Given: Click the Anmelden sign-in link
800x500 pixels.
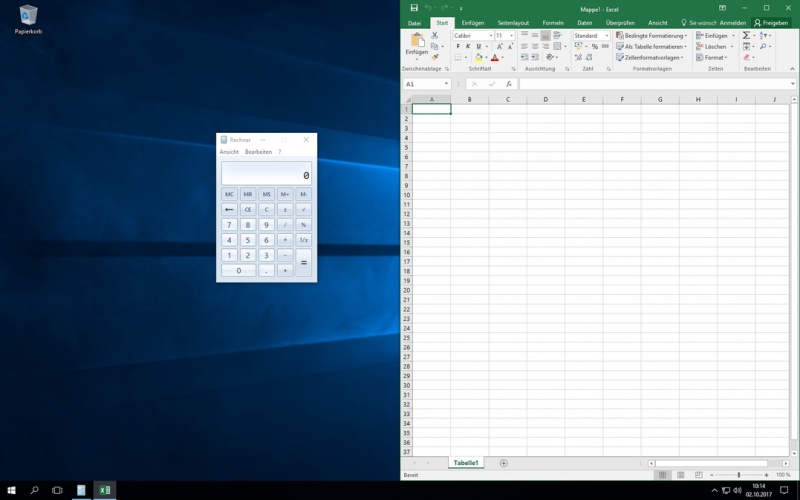Looking at the screenshot, I should coord(733,23).
